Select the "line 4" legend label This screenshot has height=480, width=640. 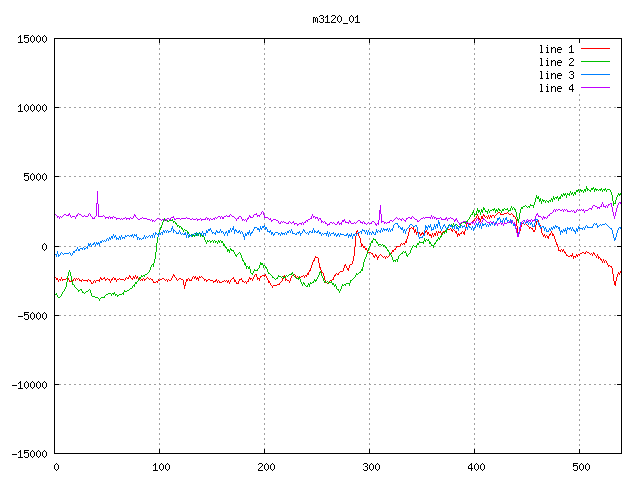(556, 88)
